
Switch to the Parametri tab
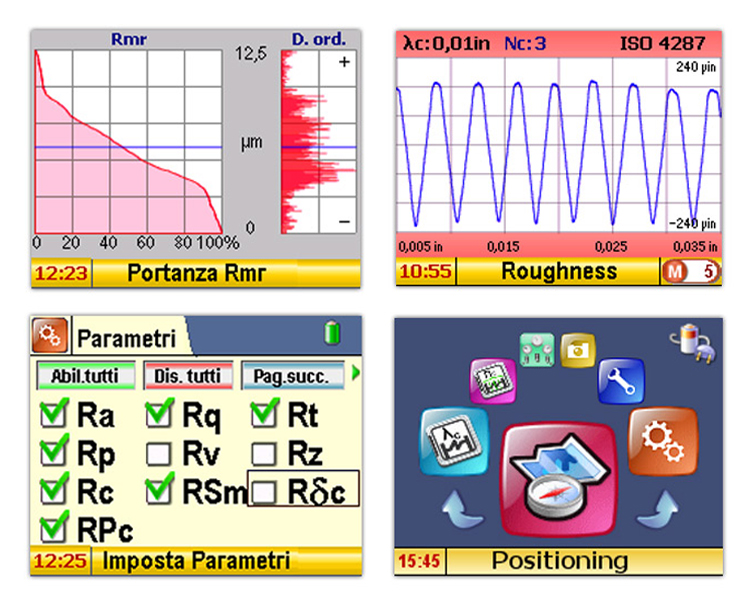pos(125,338)
